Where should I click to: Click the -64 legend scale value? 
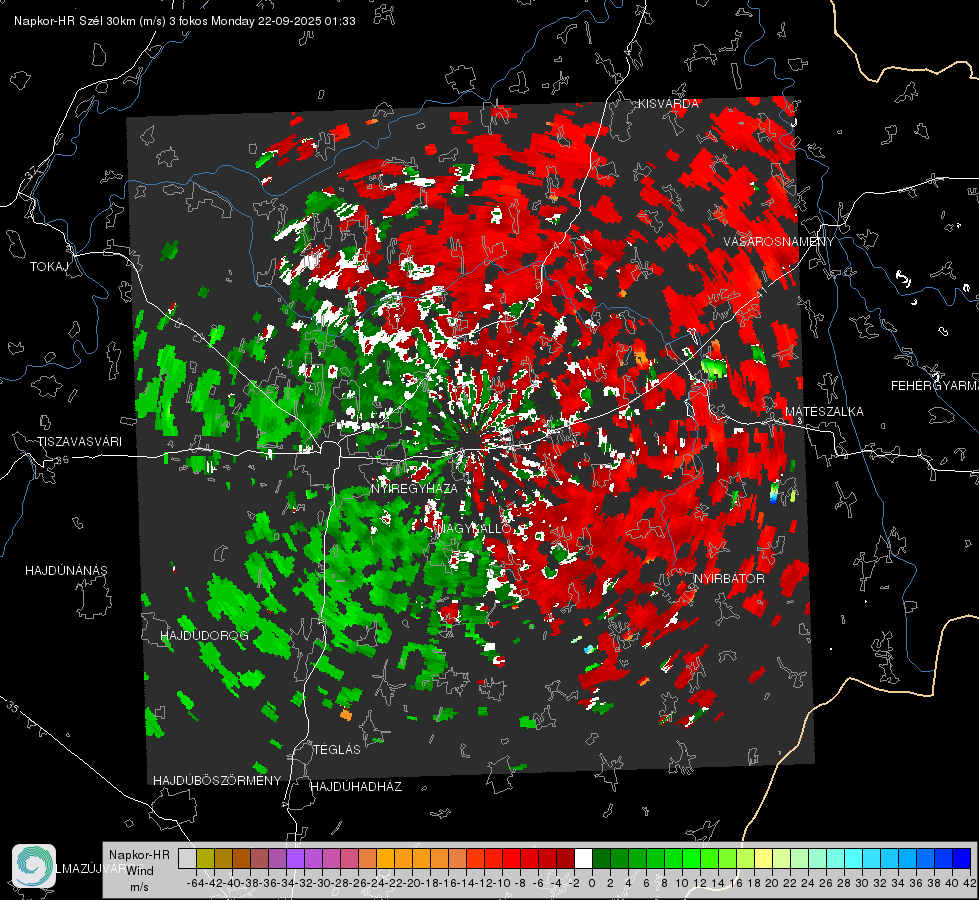click(195, 883)
